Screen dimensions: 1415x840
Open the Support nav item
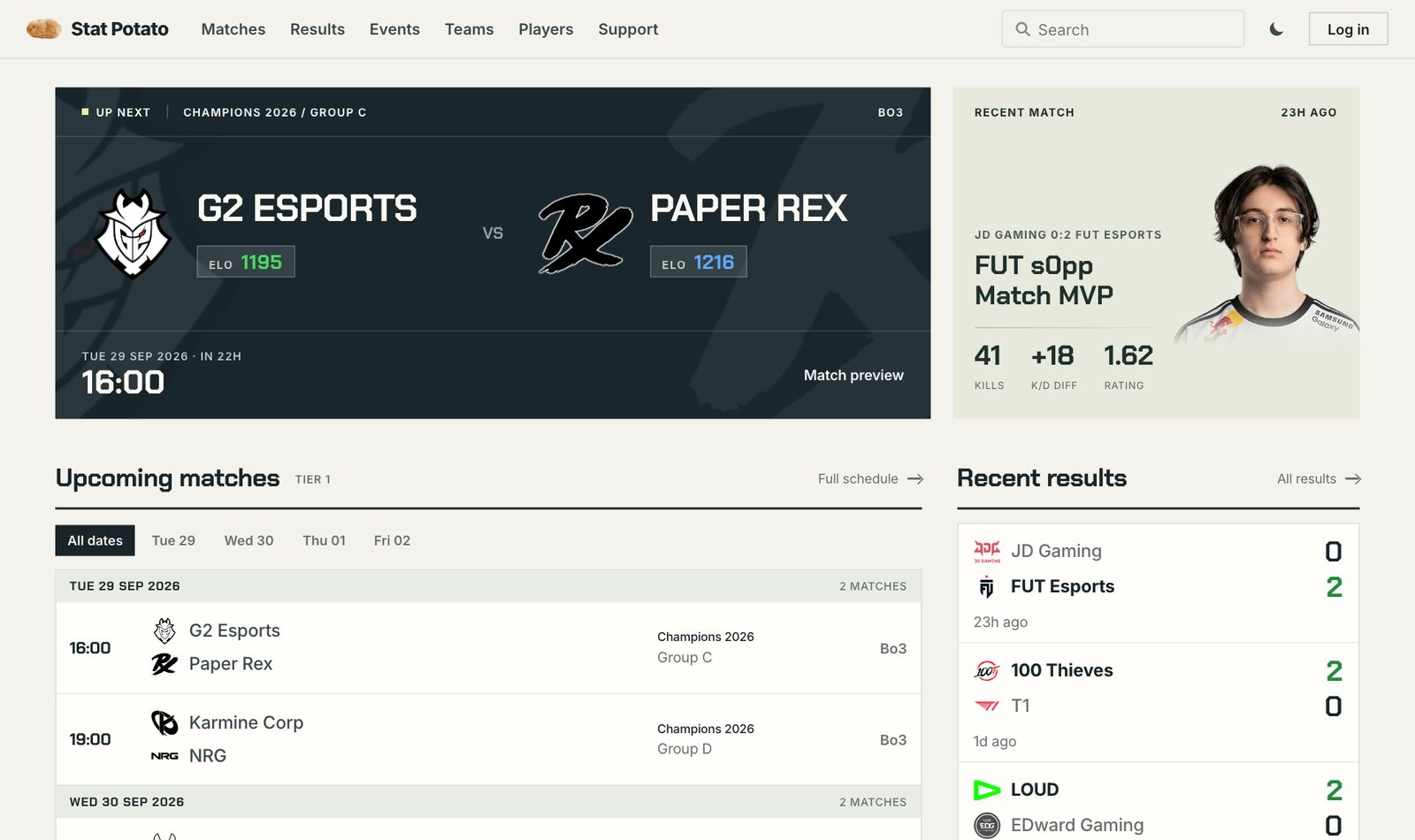tap(628, 29)
